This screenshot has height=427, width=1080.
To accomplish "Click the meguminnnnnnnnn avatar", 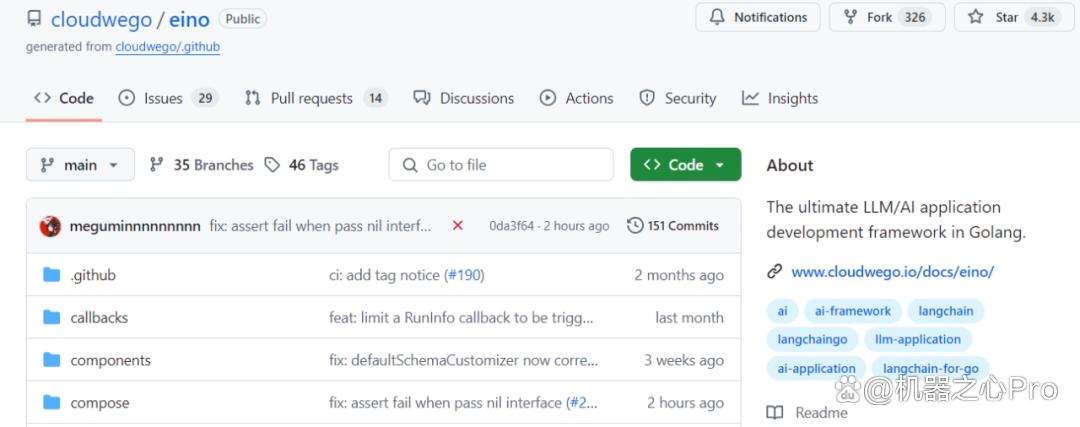I will 50,226.
